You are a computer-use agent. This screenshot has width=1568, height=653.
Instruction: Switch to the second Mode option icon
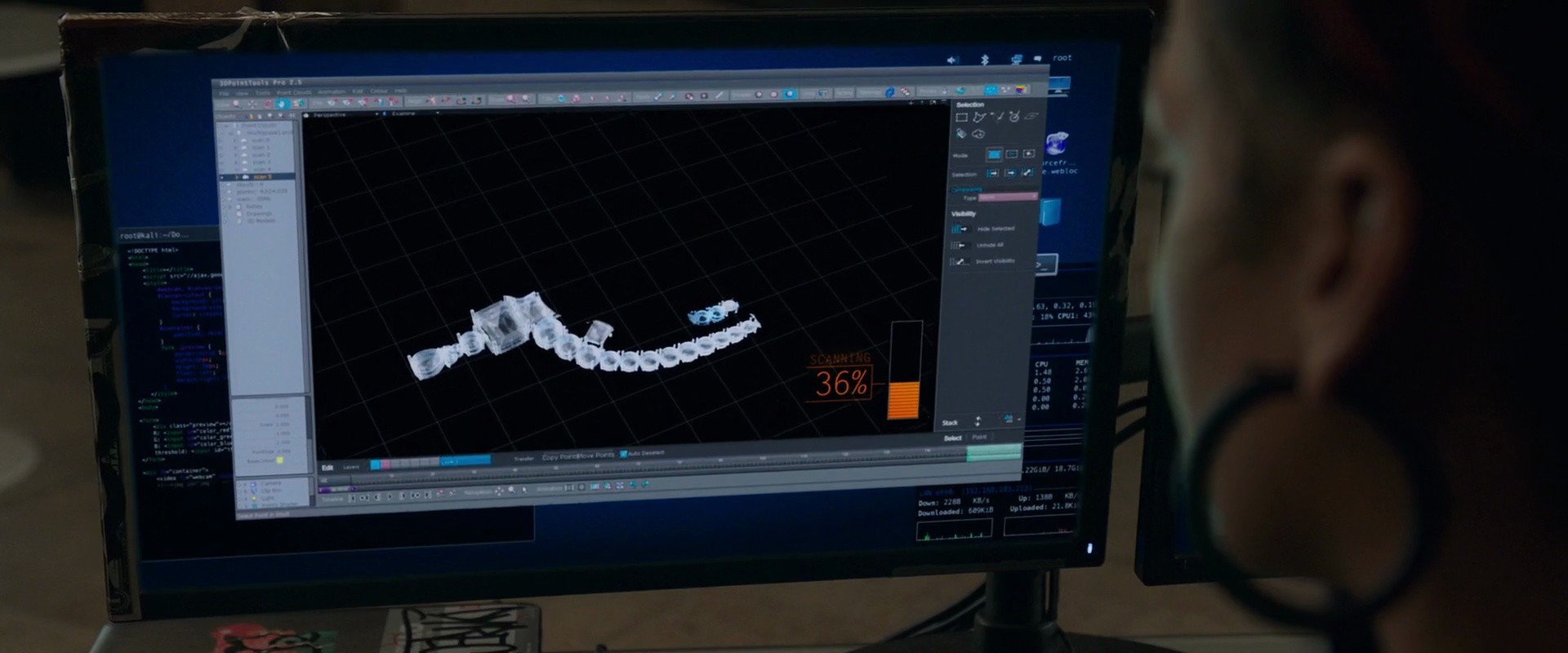click(1012, 153)
